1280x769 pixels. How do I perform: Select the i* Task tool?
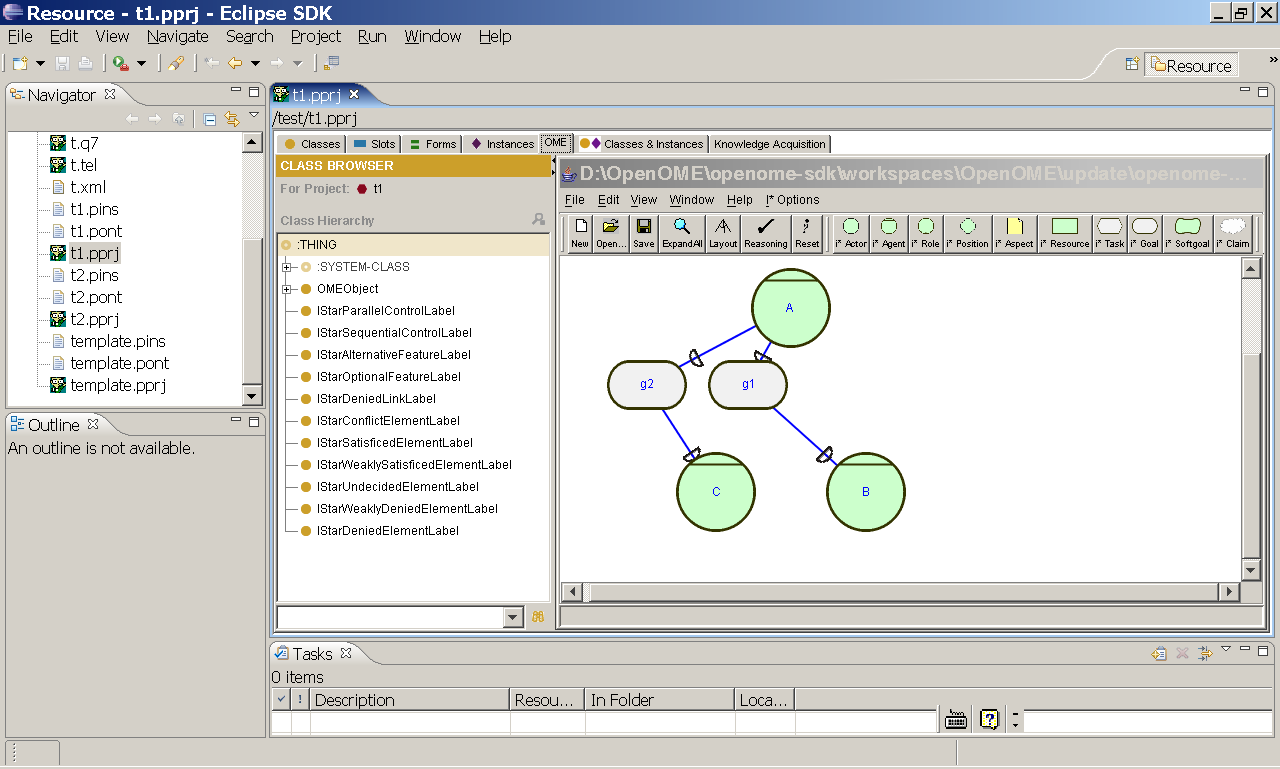coord(1110,232)
